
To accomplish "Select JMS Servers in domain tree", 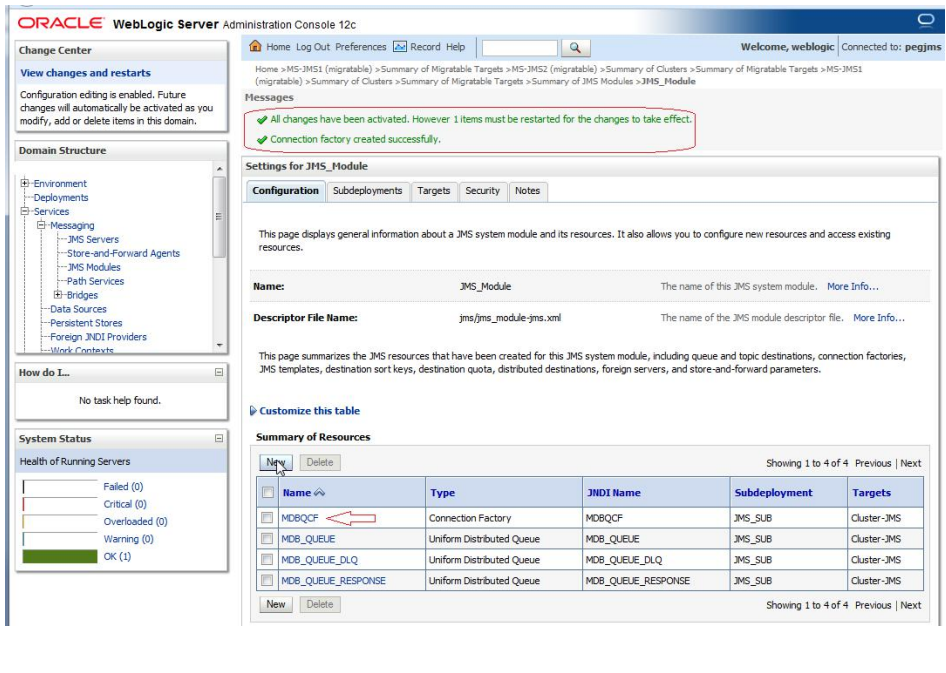I will (93, 239).
